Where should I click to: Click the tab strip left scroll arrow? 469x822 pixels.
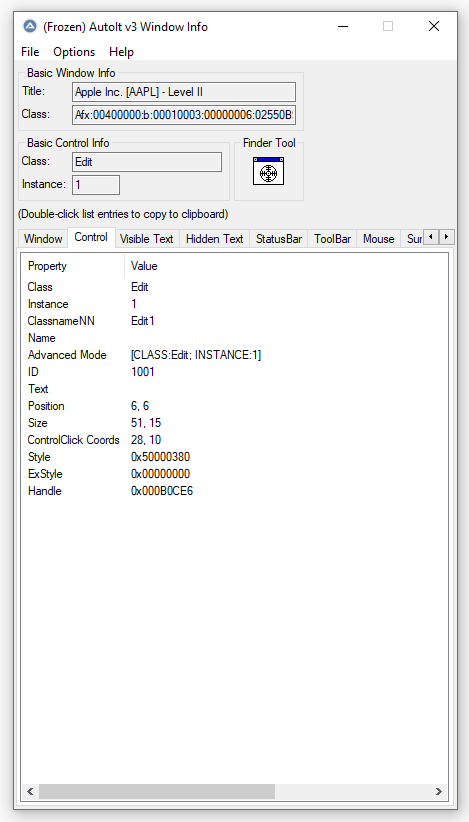click(x=431, y=237)
